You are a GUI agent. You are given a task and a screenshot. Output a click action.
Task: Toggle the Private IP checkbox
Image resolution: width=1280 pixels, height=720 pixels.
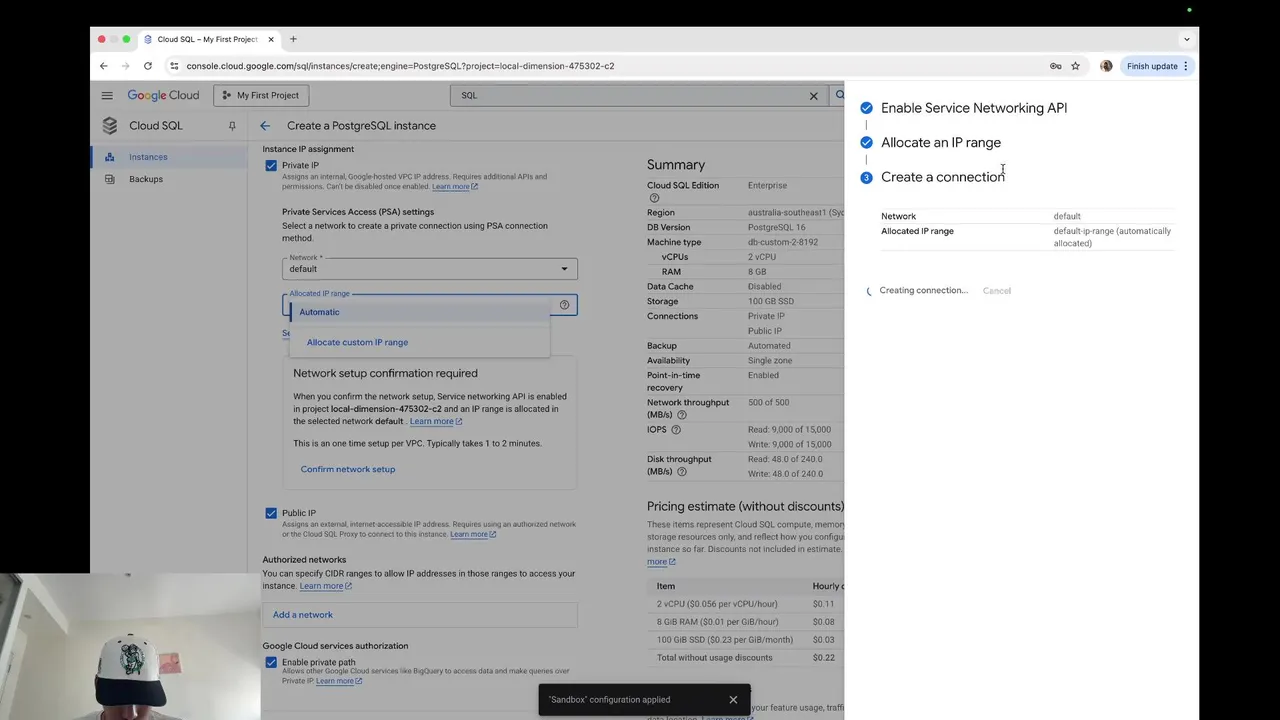tap(271, 166)
